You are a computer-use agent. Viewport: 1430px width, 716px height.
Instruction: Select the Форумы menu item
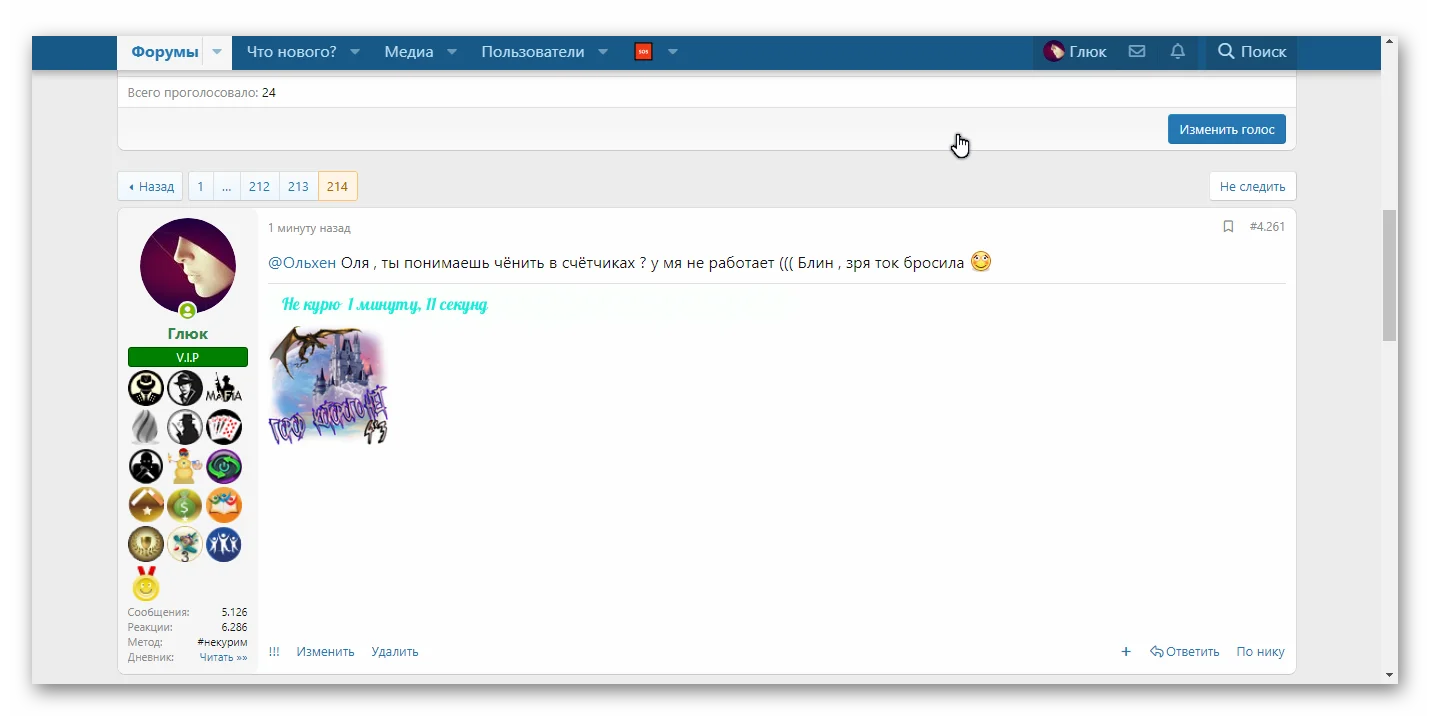point(166,51)
